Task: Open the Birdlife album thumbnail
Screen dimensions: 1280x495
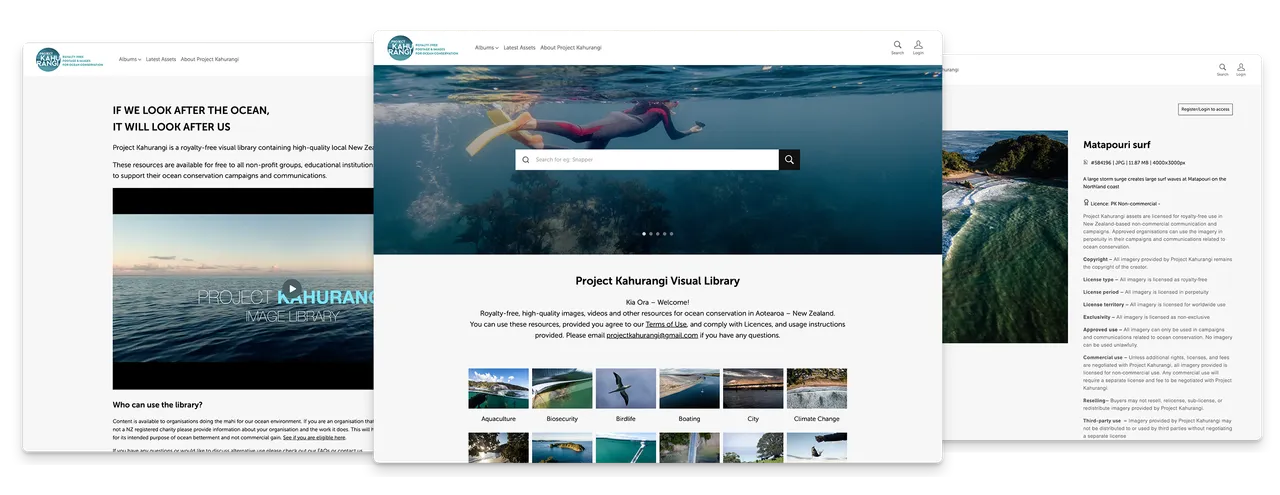Action: pyautogui.click(x=626, y=389)
